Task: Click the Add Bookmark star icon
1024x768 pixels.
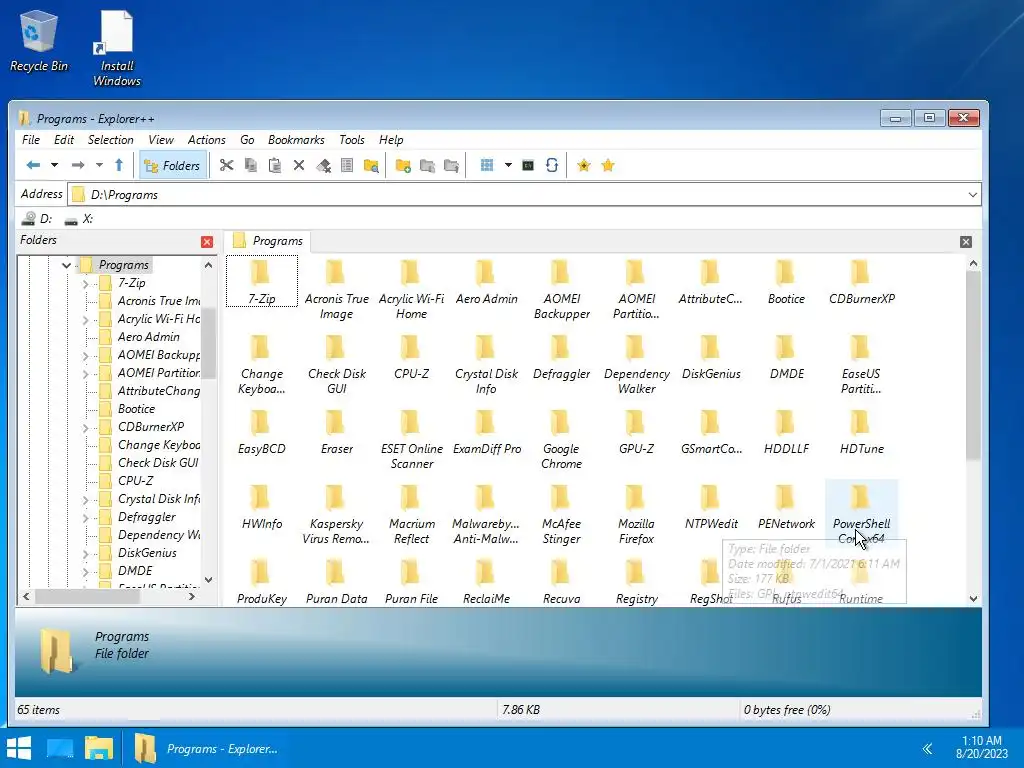Action: click(584, 165)
